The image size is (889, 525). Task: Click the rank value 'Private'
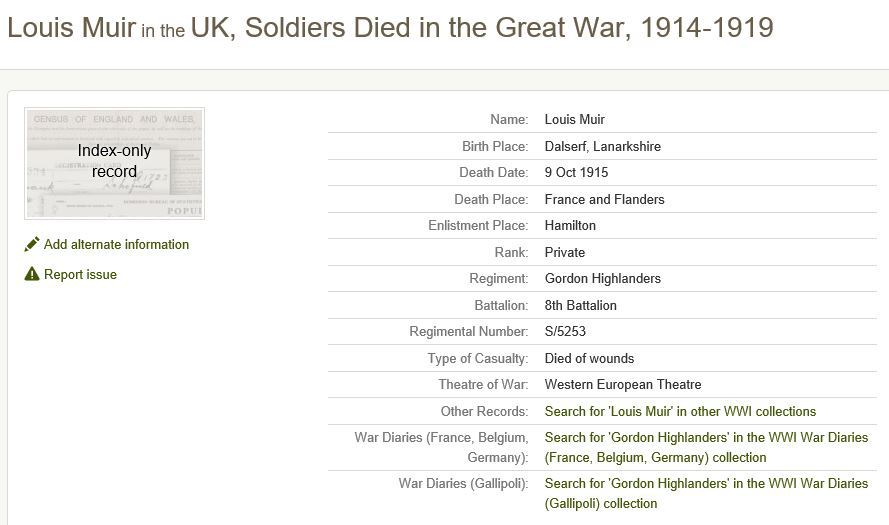565,252
